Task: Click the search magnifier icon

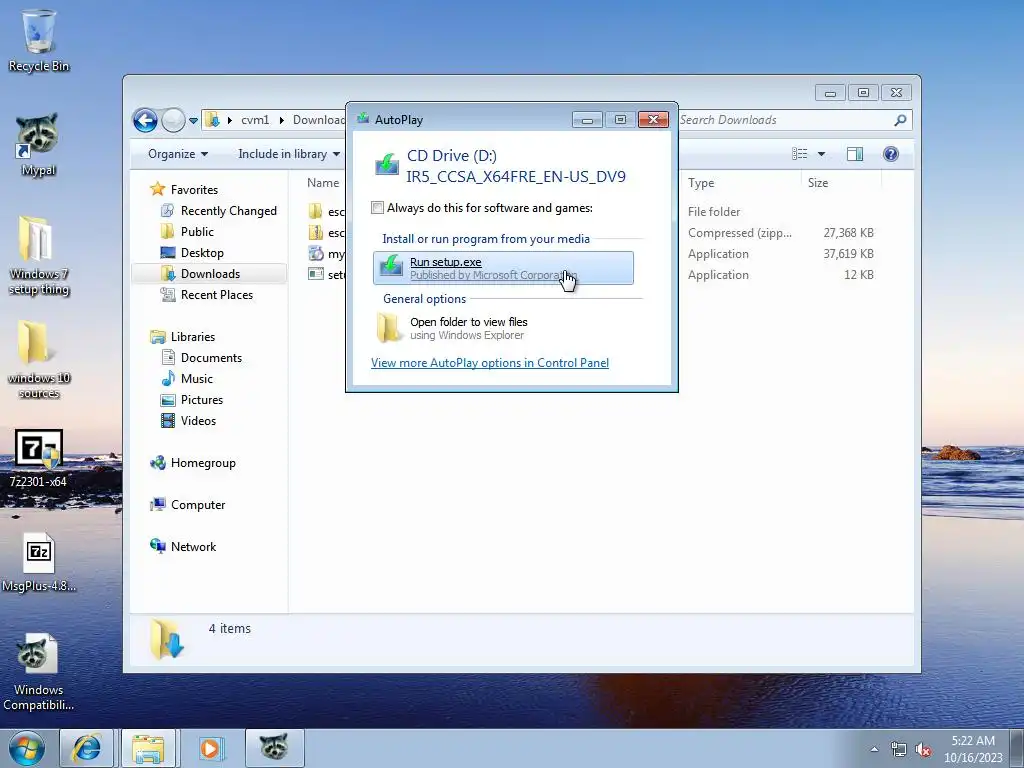Action: tap(900, 120)
